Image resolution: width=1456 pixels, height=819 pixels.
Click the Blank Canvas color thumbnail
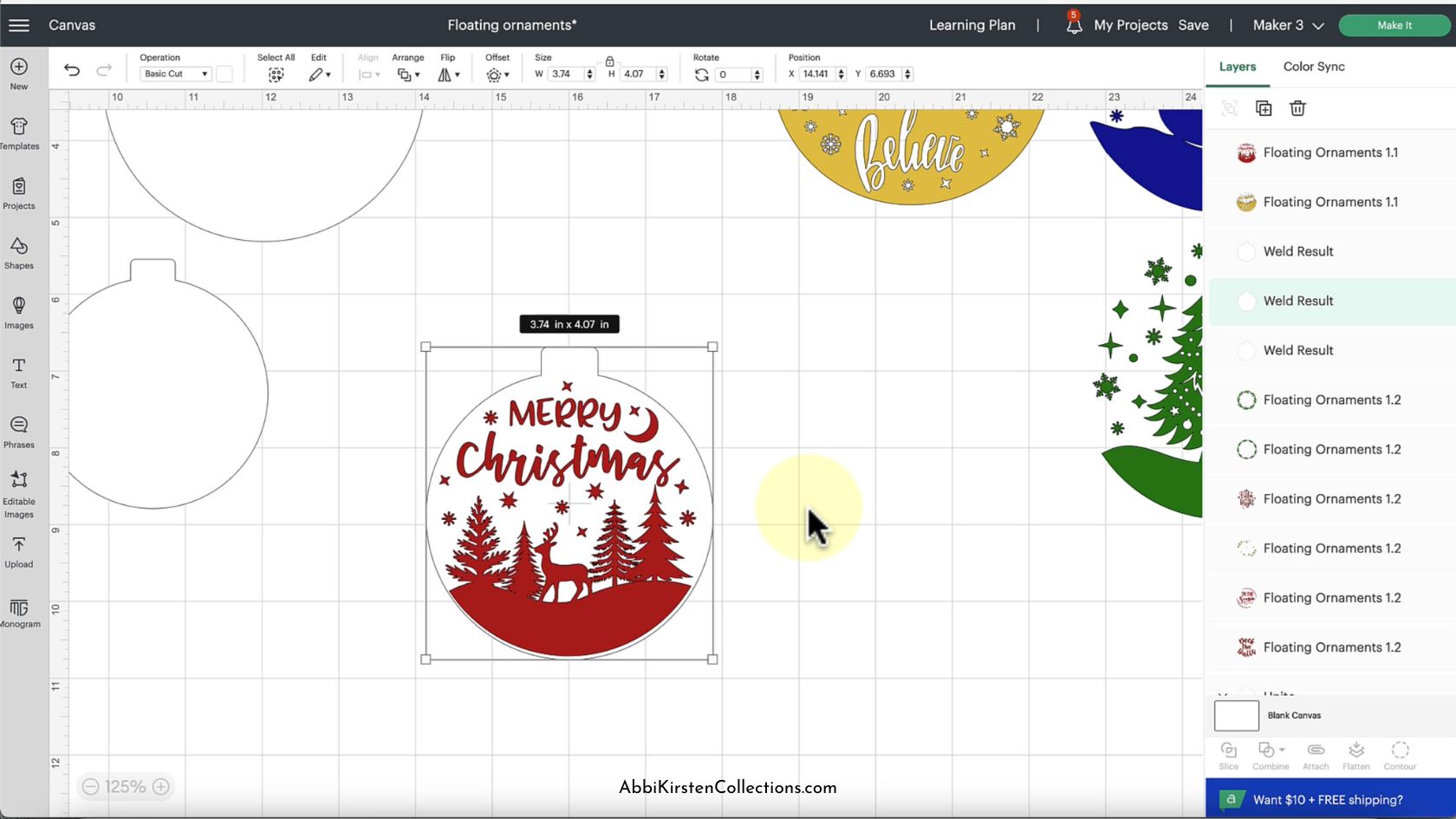pos(1237,716)
